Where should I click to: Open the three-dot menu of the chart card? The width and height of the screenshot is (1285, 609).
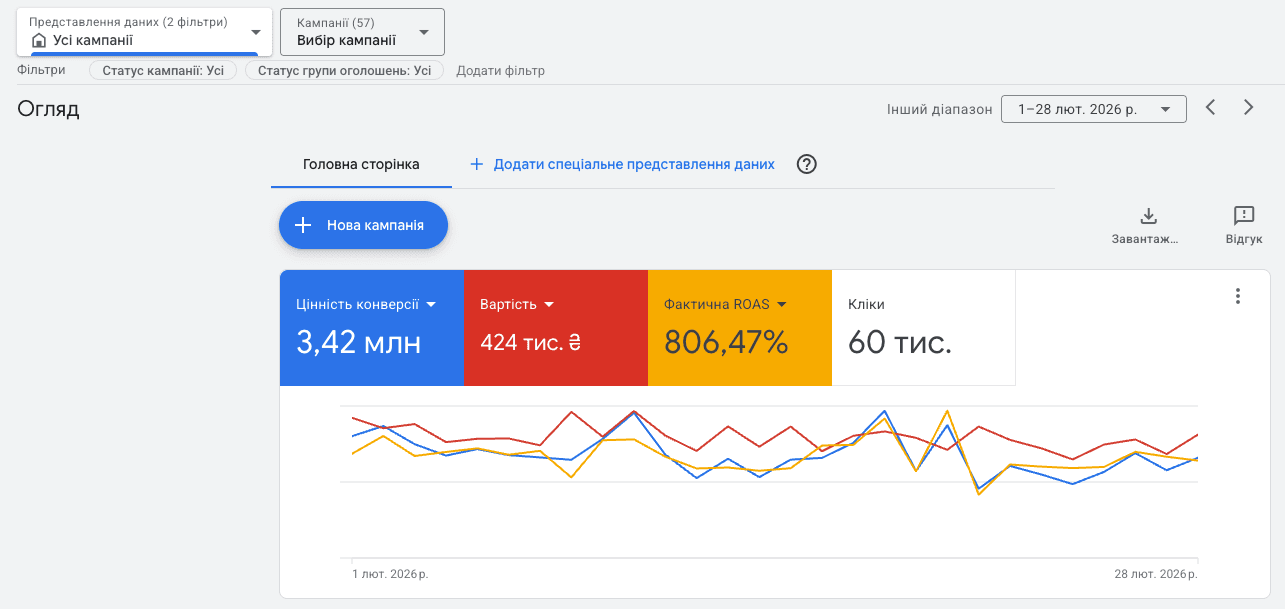tap(1238, 296)
